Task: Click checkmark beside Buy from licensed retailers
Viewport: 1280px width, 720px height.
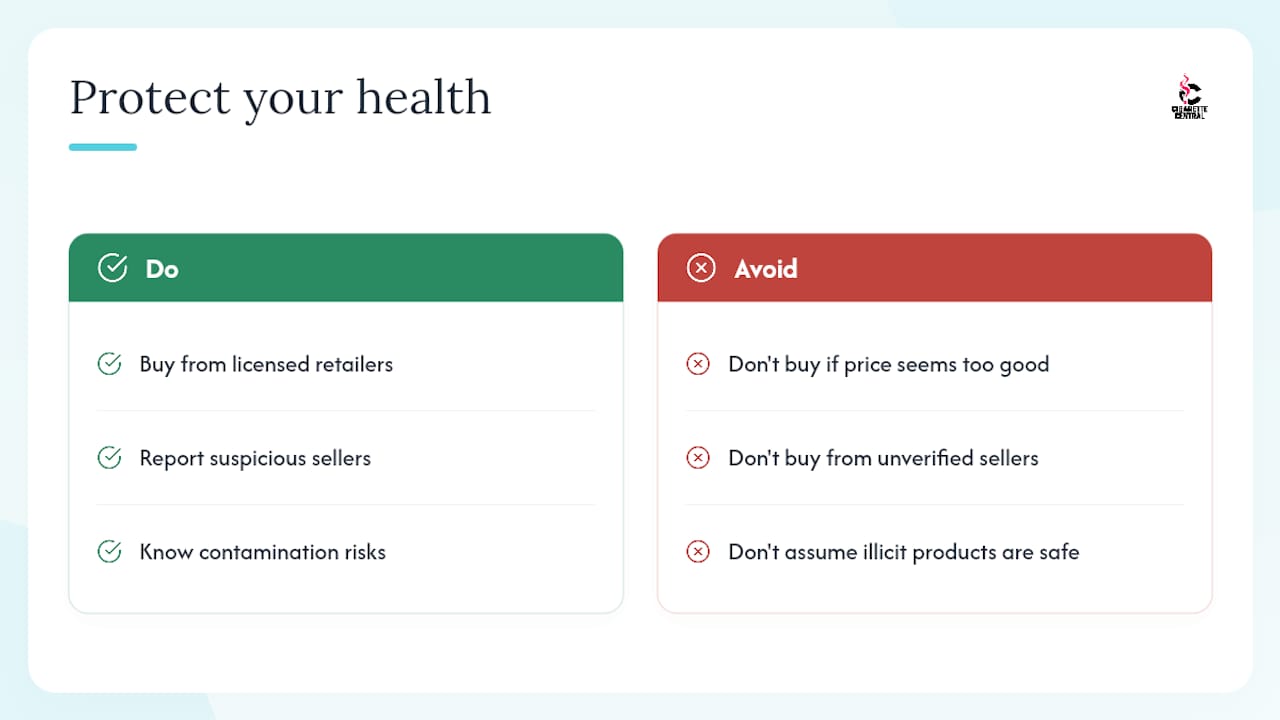Action: [109, 364]
